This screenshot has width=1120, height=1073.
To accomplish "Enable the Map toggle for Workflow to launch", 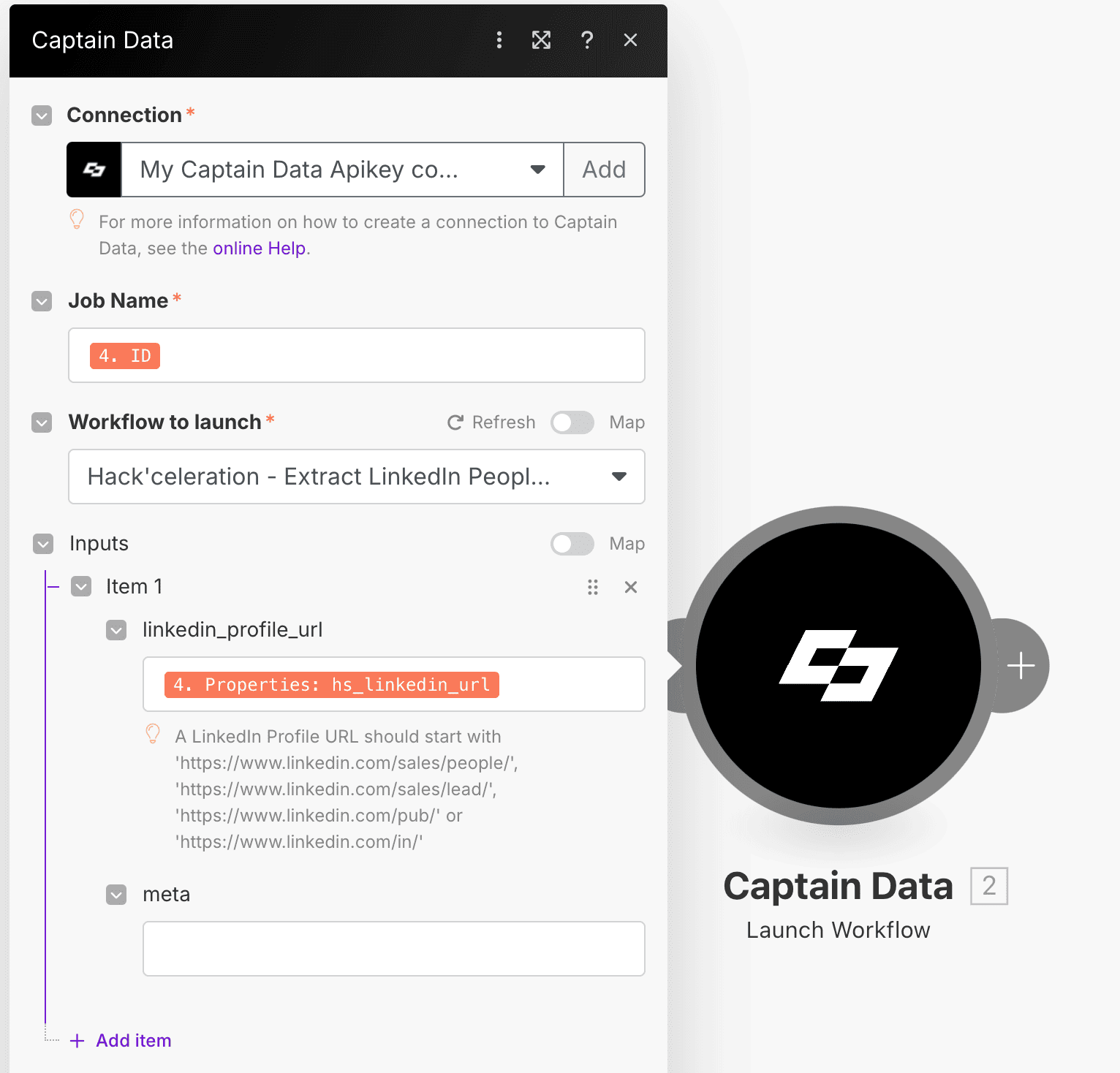I will coord(572,422).
